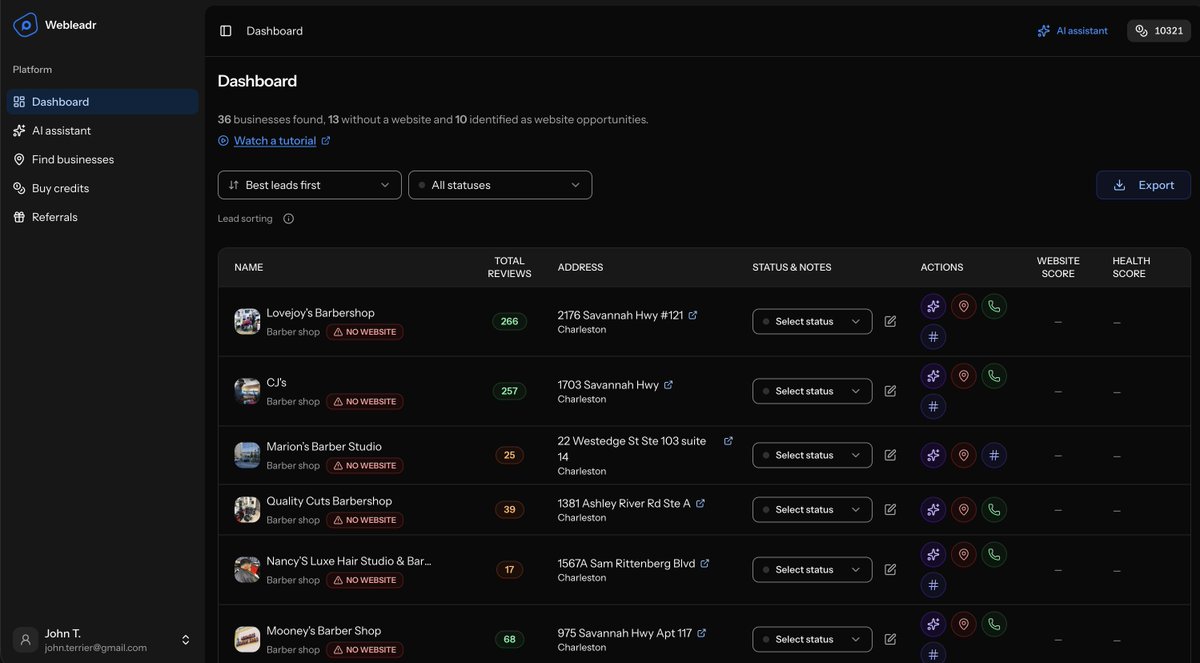The width and height of the screenshot is (1200, 663).
Task: Open map pin action for CJ's
Action: click(964, 377)
